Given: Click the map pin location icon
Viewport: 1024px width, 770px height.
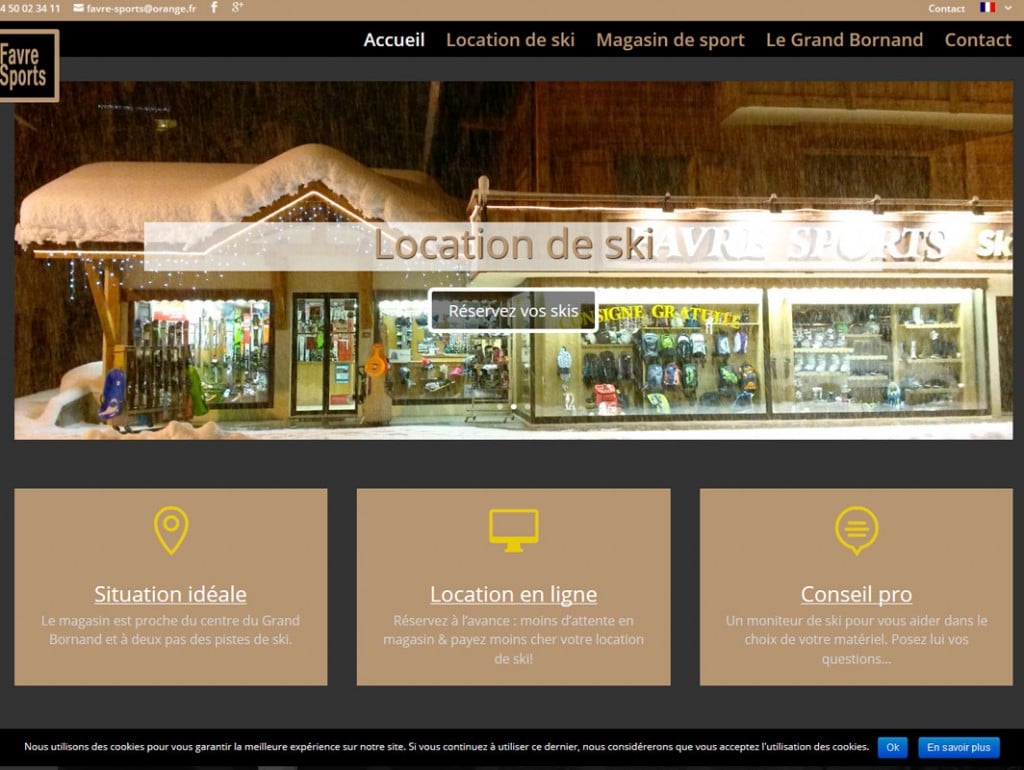Looking at the screenshot, I should [x=171, y=530].
